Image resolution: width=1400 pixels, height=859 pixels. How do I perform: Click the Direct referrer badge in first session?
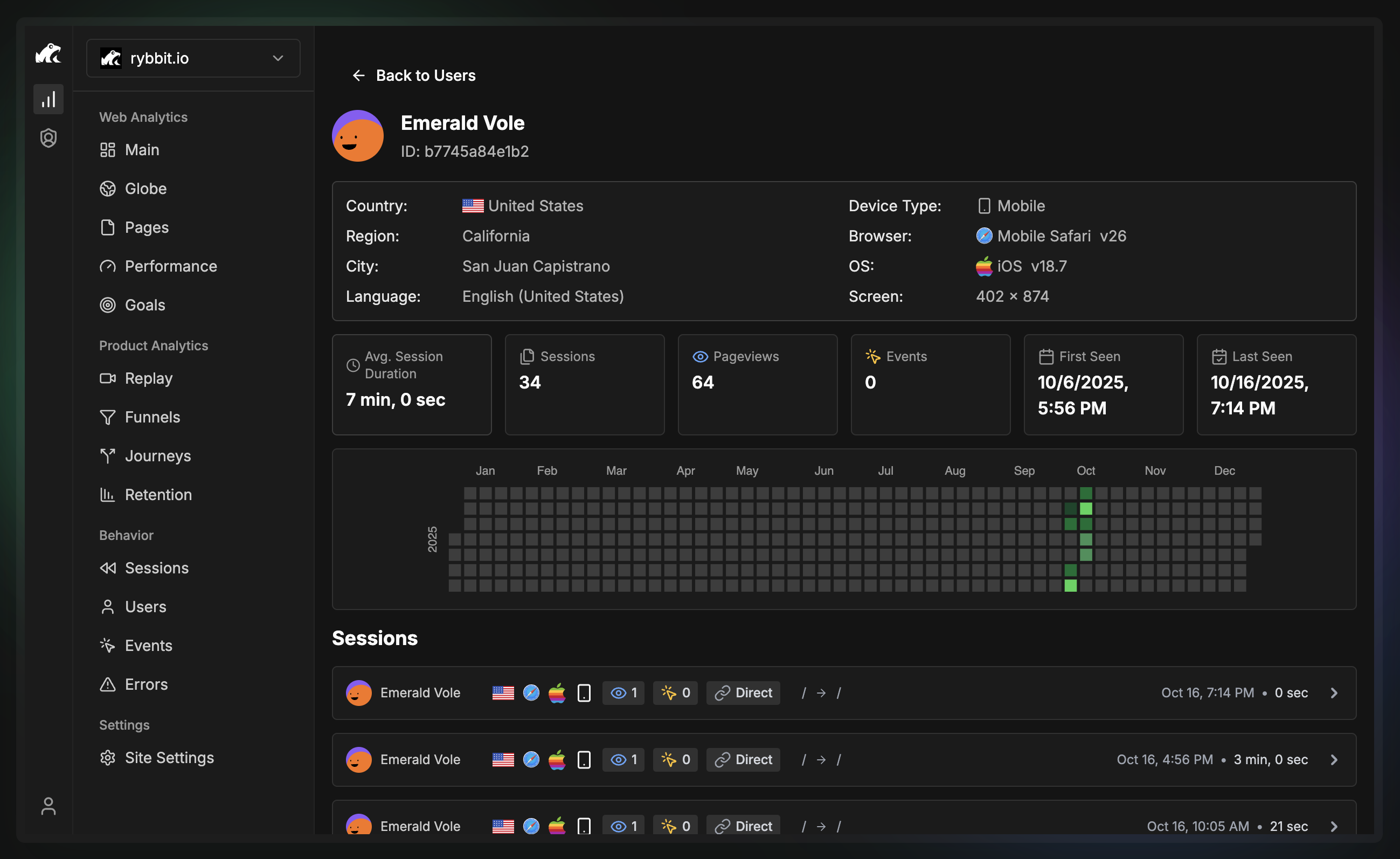click(x=743, y=693)
